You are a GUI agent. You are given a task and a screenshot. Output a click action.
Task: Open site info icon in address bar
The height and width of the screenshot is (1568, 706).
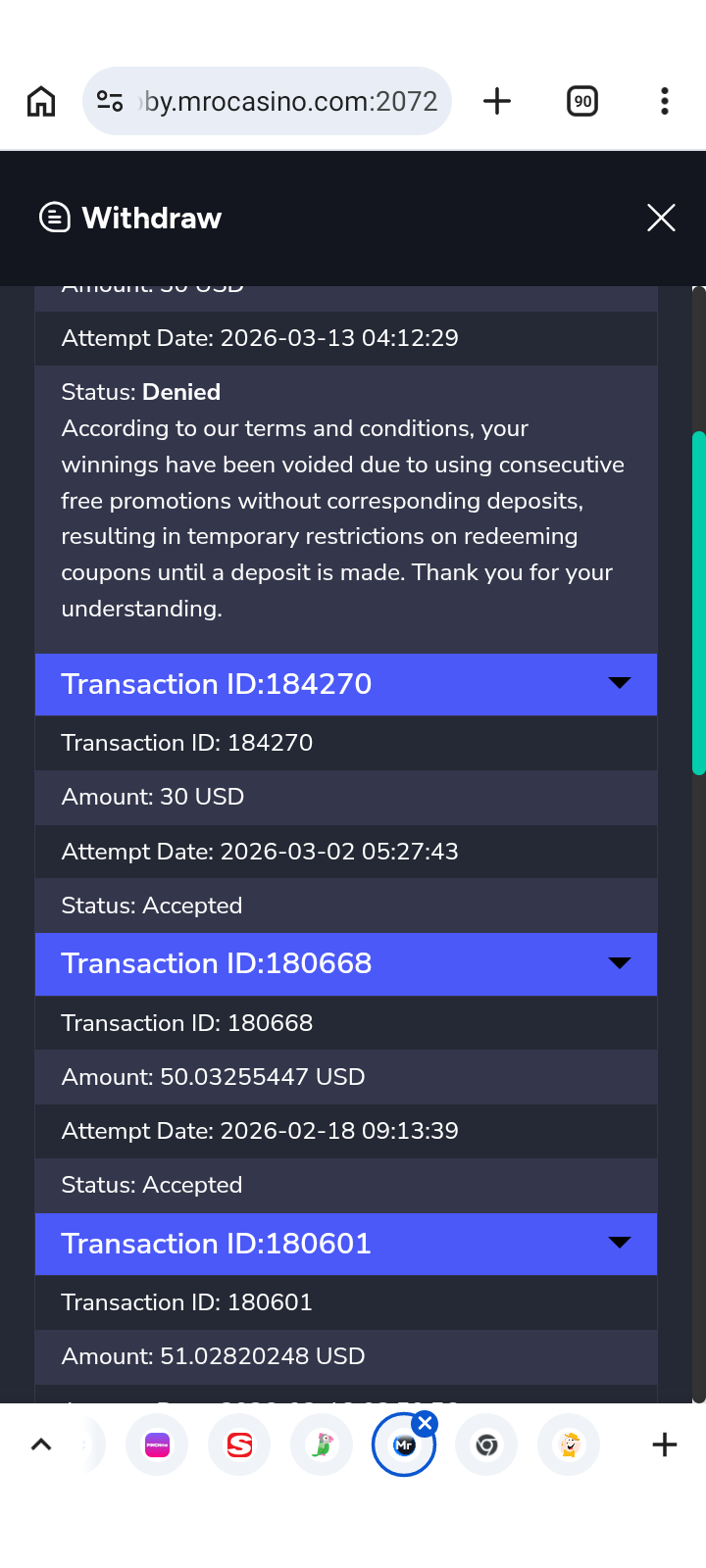pos(110,101)
